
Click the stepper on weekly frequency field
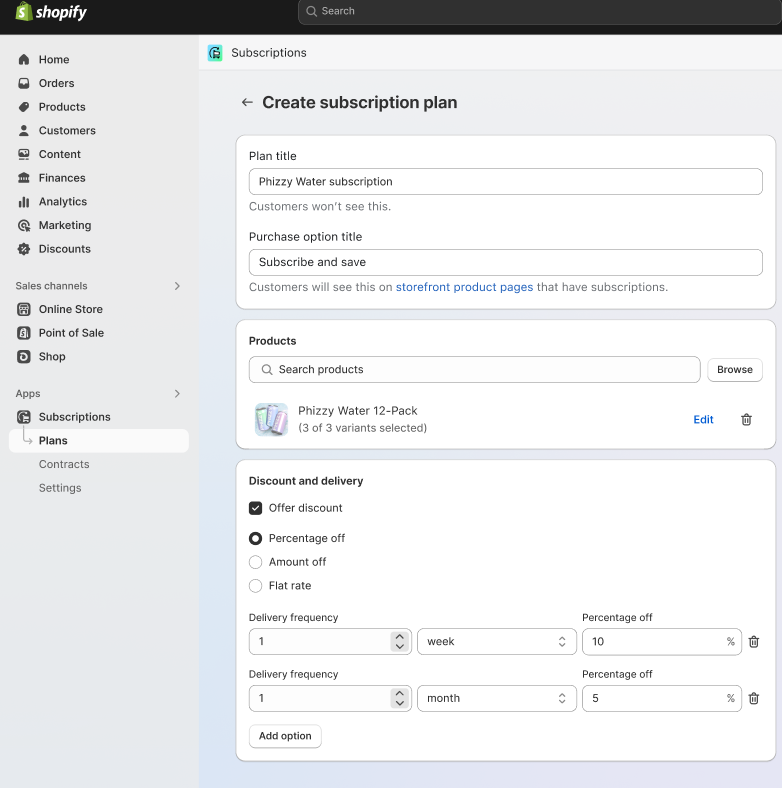[400, 642]
